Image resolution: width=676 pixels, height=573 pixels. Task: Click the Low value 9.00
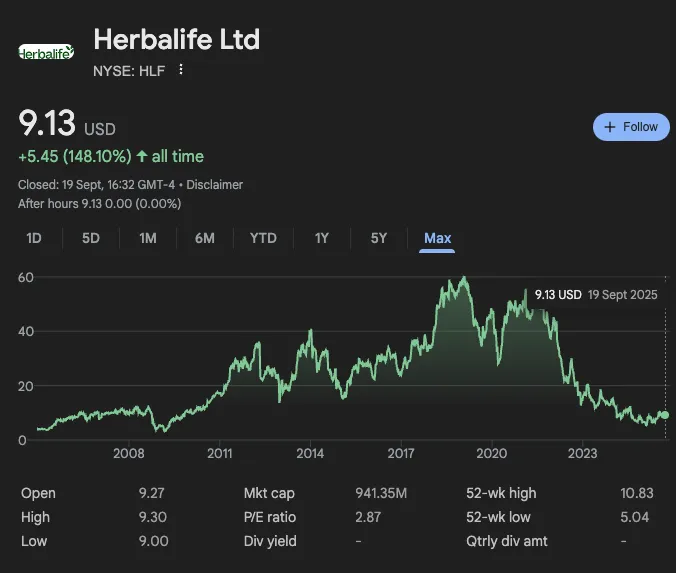(x=153, y=541)
